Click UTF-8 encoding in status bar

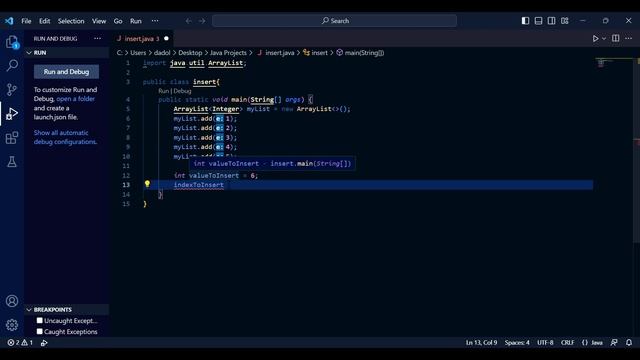point(545,342)
